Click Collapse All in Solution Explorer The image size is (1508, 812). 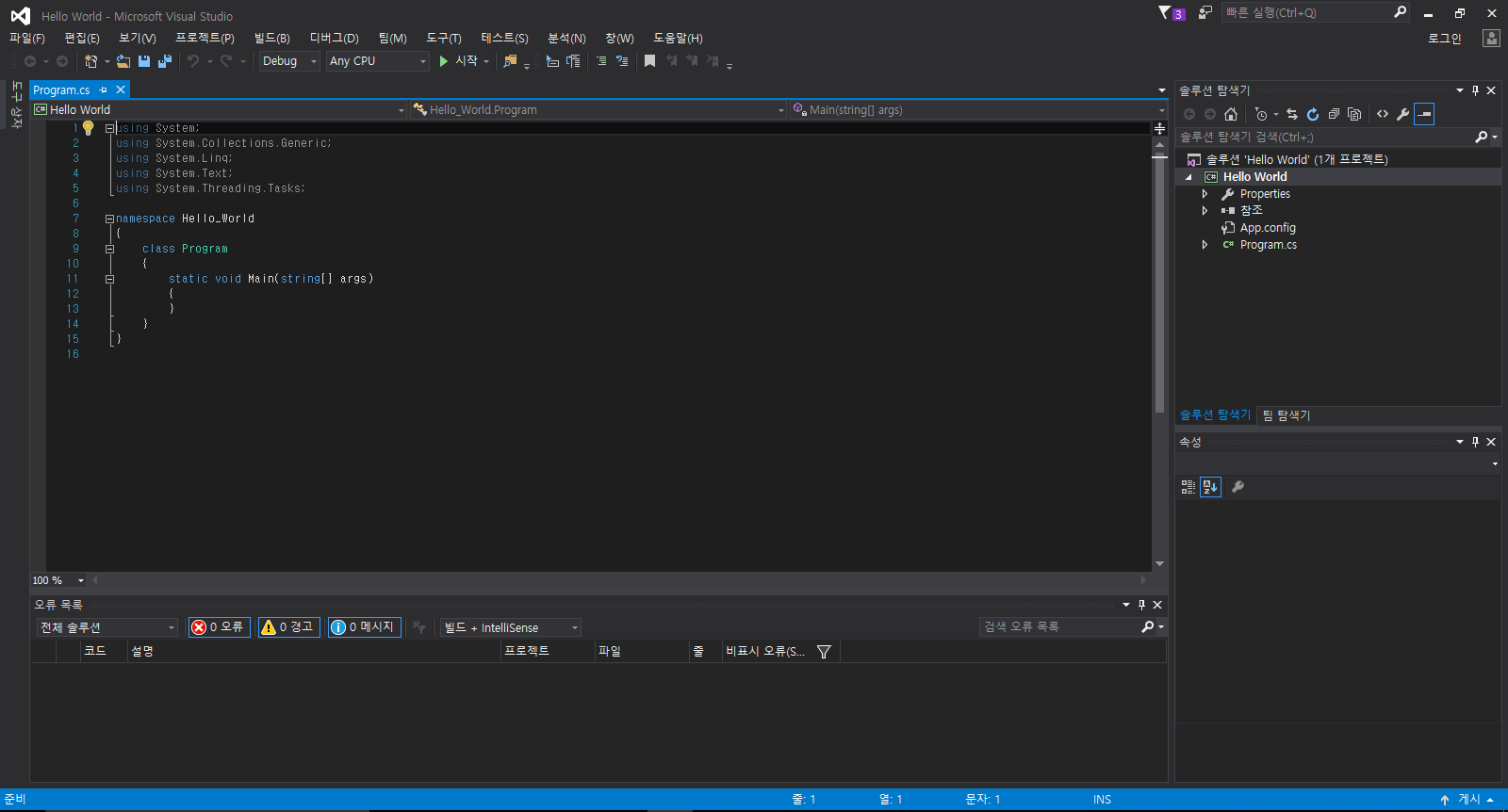pos(1334,114)
